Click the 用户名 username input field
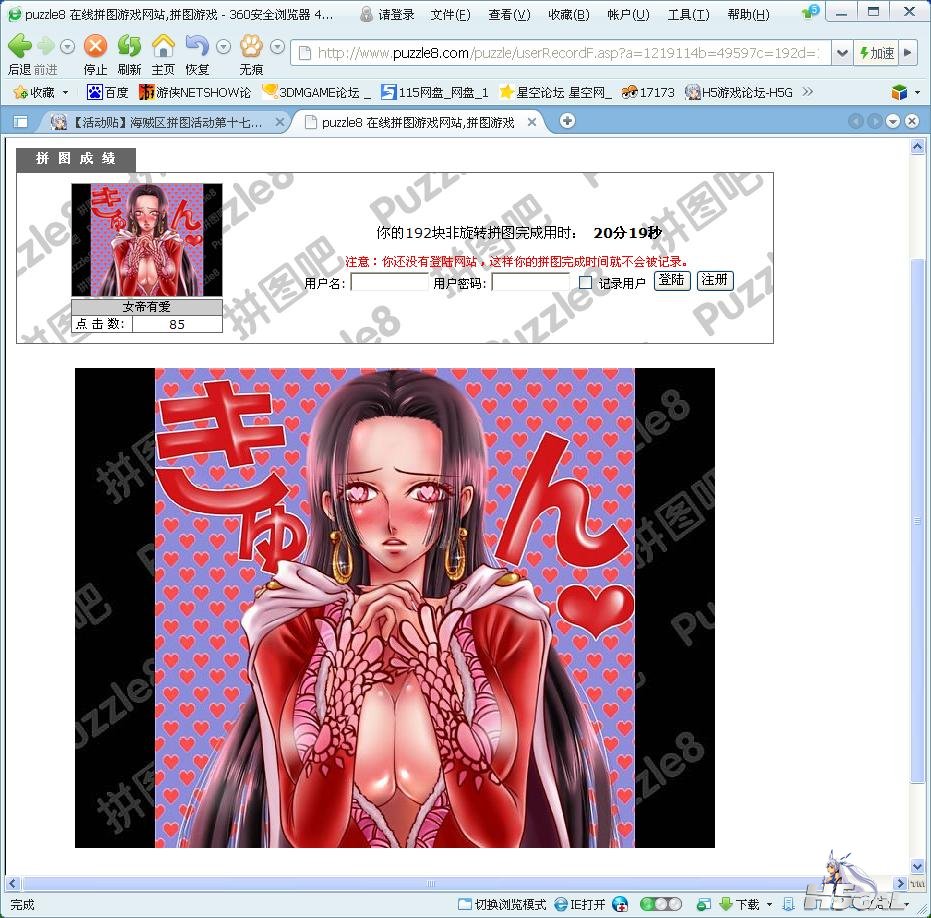The width and height of the screenshot is (931, 918). click(389, 283)
